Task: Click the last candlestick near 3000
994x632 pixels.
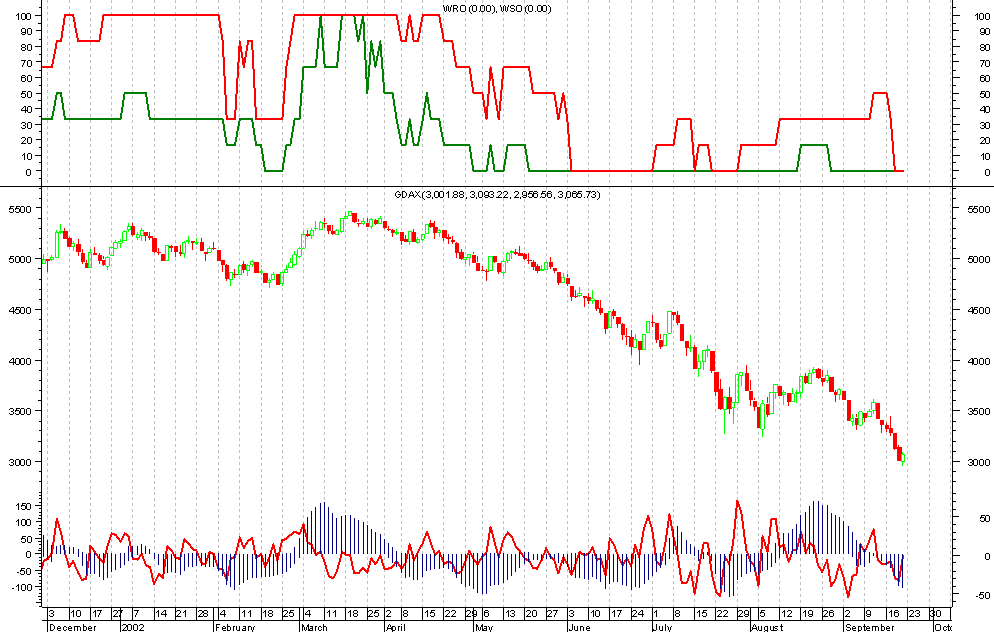Action: click(904, 458)
